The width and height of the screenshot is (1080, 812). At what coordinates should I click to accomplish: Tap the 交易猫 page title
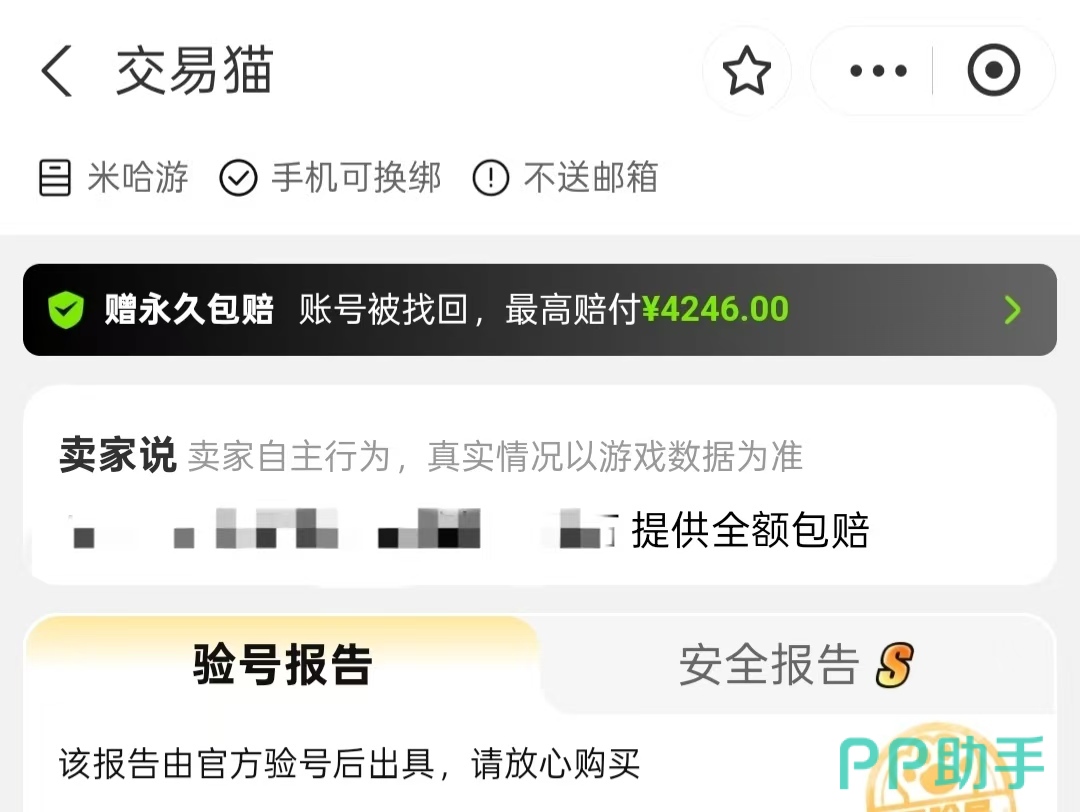194,70
